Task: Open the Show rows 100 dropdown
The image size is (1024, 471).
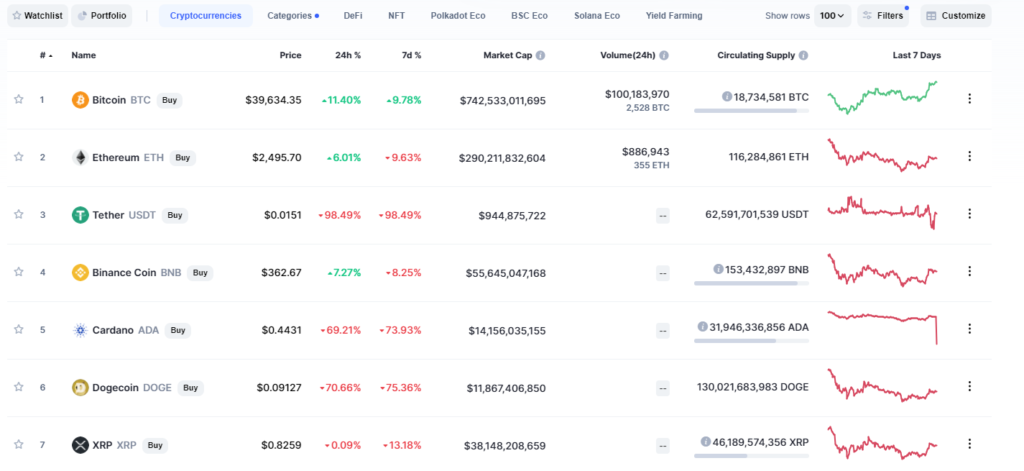Action: pos(833,16)
